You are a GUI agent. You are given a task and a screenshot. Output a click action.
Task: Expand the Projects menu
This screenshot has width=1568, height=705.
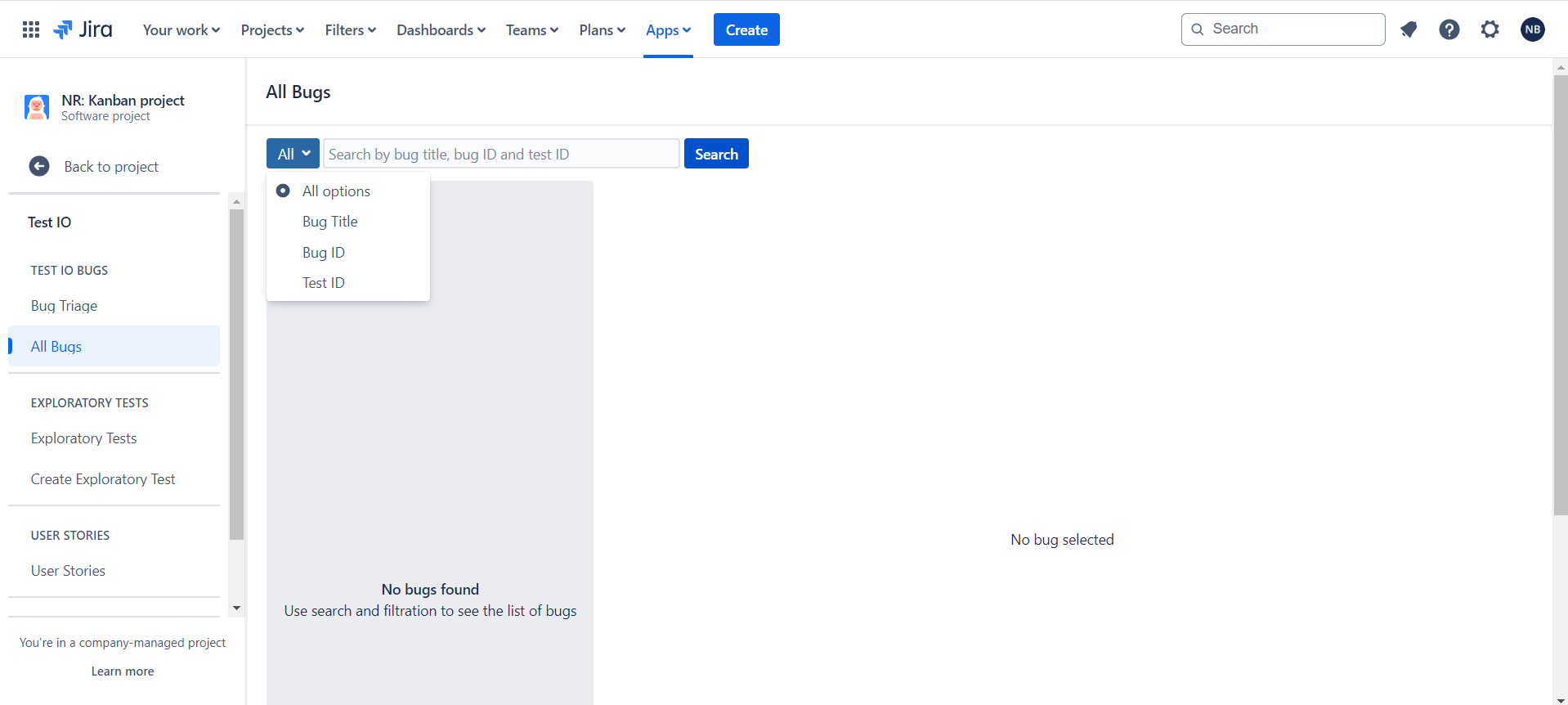(272, 29)
